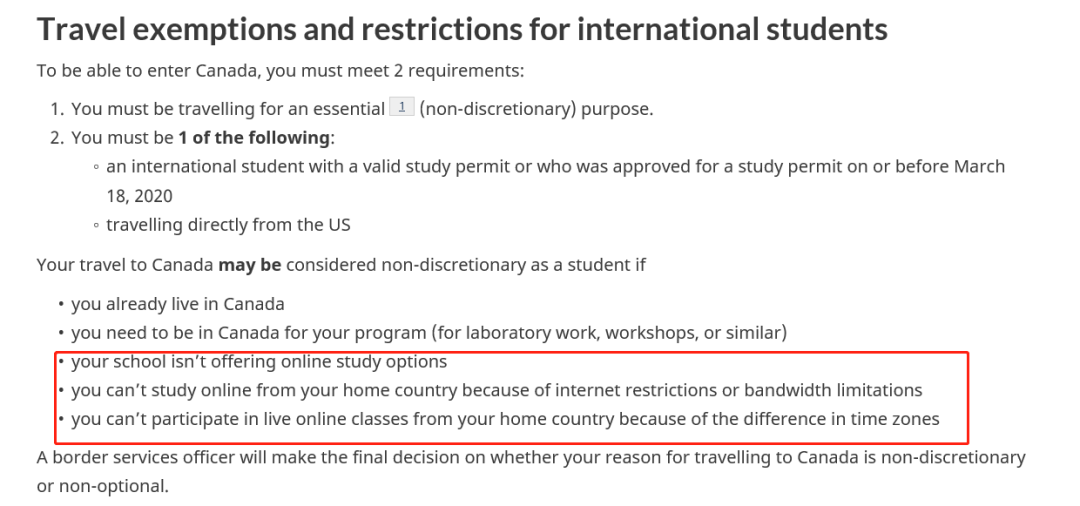
Task: Click the 'Travel exemptions and restrictions' page heading
Action: click(461, 30)
